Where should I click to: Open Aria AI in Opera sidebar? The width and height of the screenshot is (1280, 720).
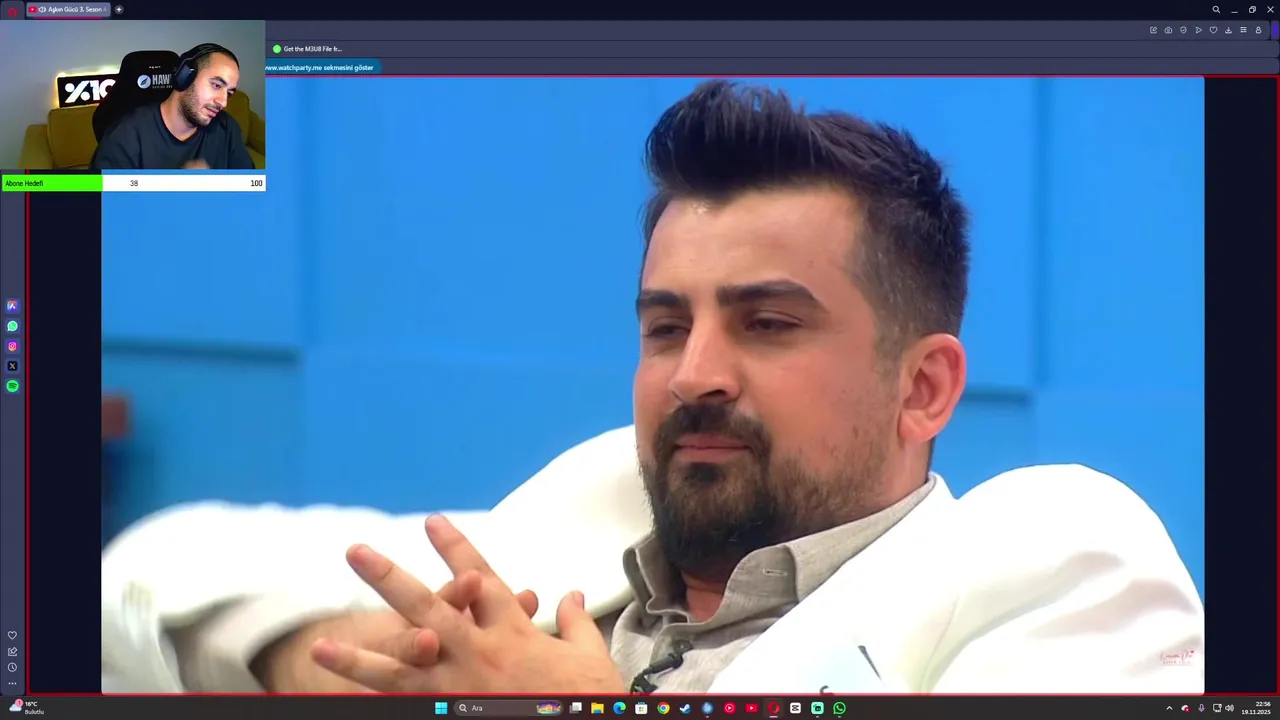click(x=12, y=306)
